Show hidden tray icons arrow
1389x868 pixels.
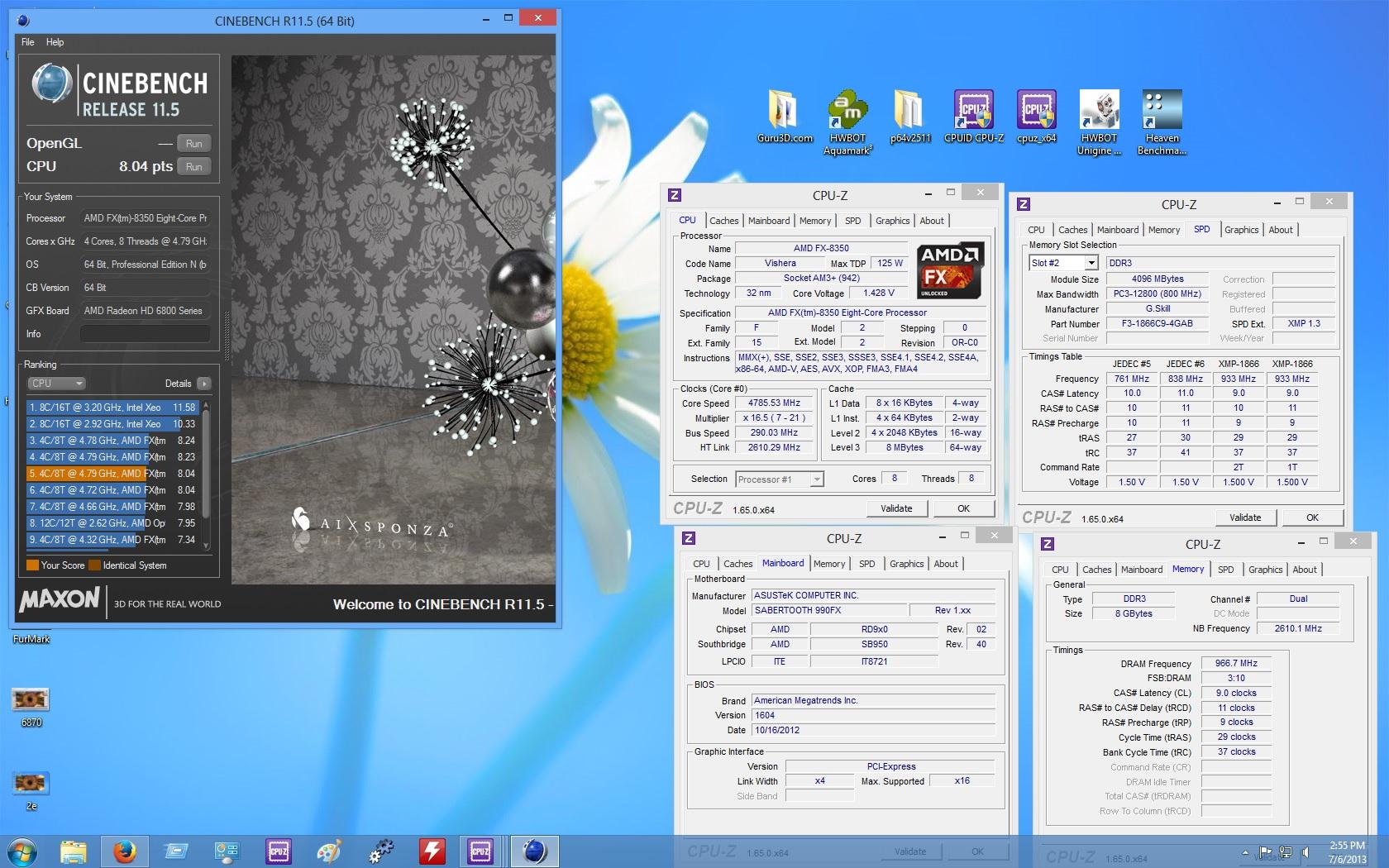pos(1245,852)
